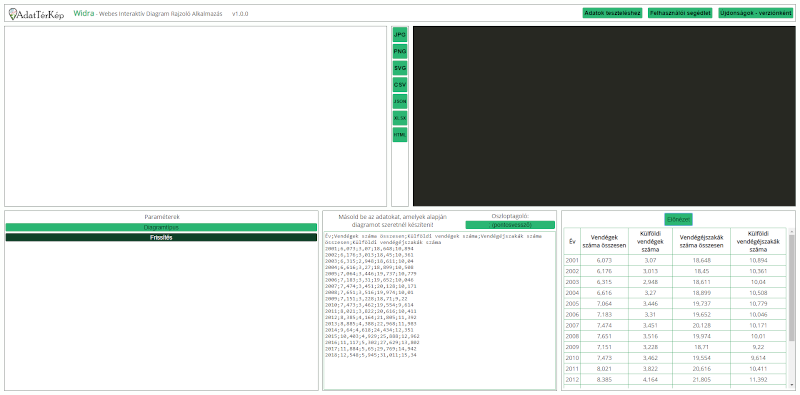The height and width of the screenshot is (395, 800).
Task: Click the Másold be az adatokat instruction text
Action: (x=393, y=220)
